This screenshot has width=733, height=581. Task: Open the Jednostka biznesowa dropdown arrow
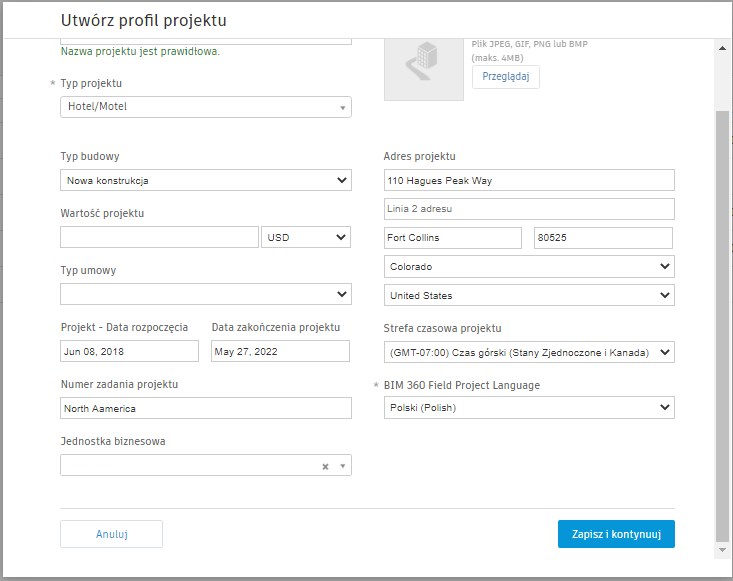(x=342, y=466)
